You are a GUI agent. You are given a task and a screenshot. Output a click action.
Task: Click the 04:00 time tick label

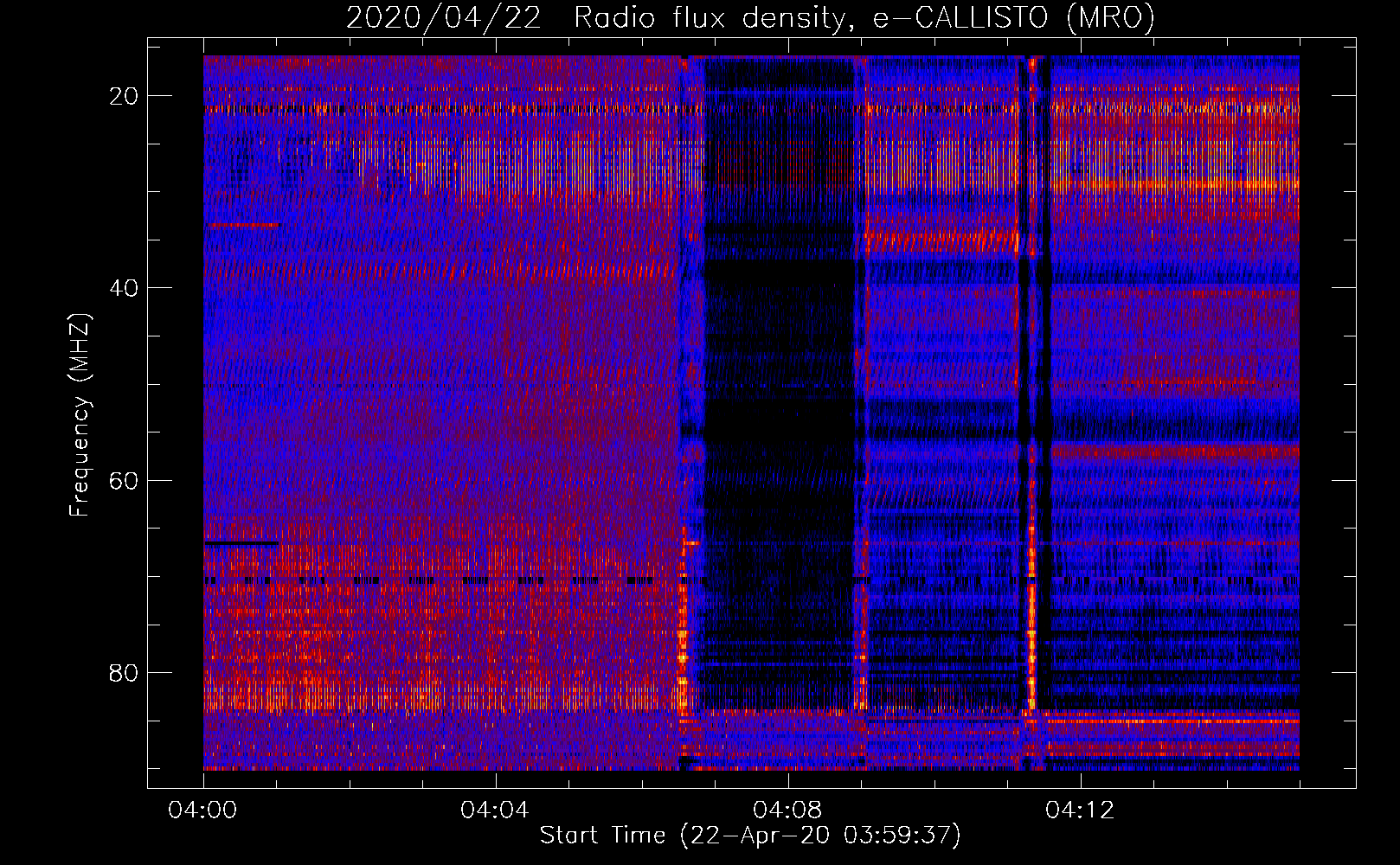pos(203,810)
